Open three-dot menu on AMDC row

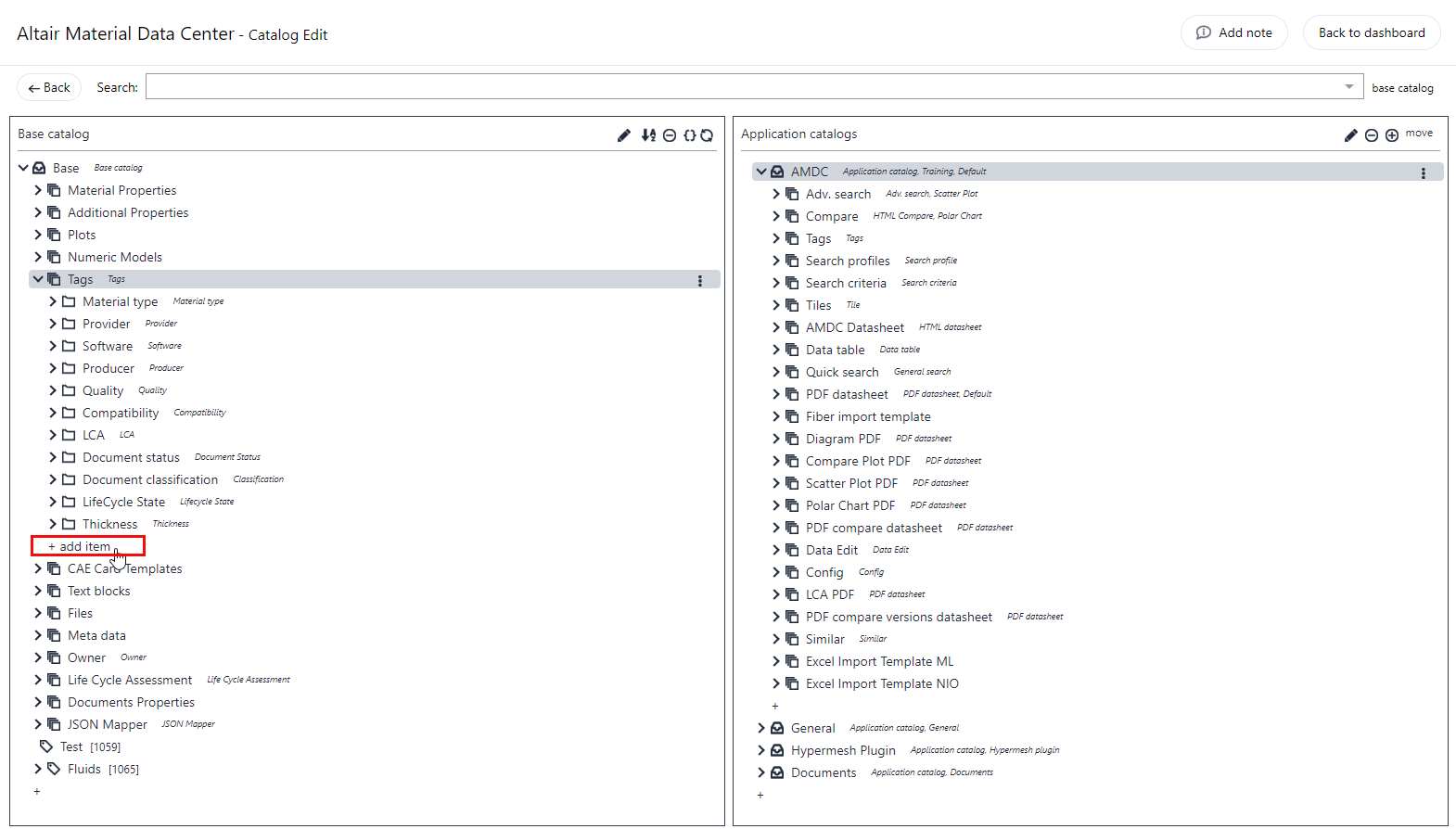(x=1423, y=173)
